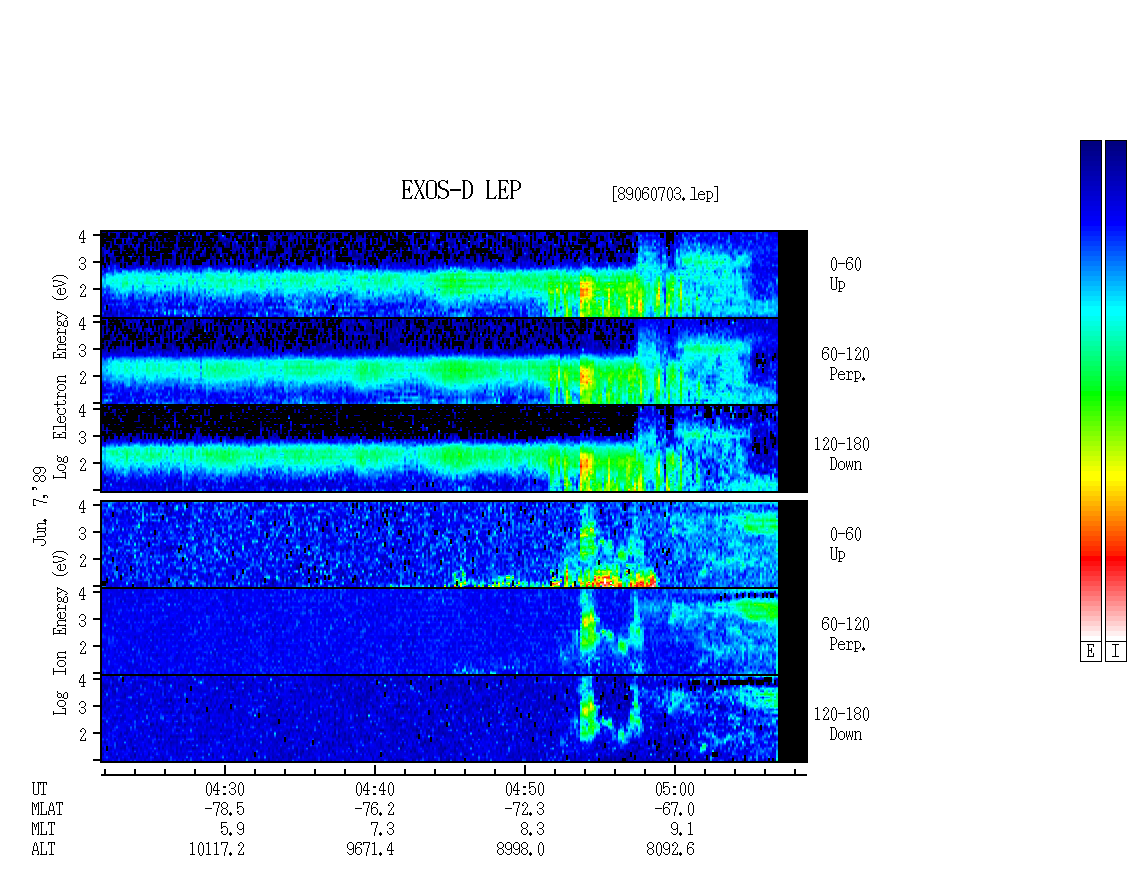The width and height of the screenshot is (1130, 875).
Task: Click the file name 89060703.lep
Action: pyautogui.click(x=665, y=194)
